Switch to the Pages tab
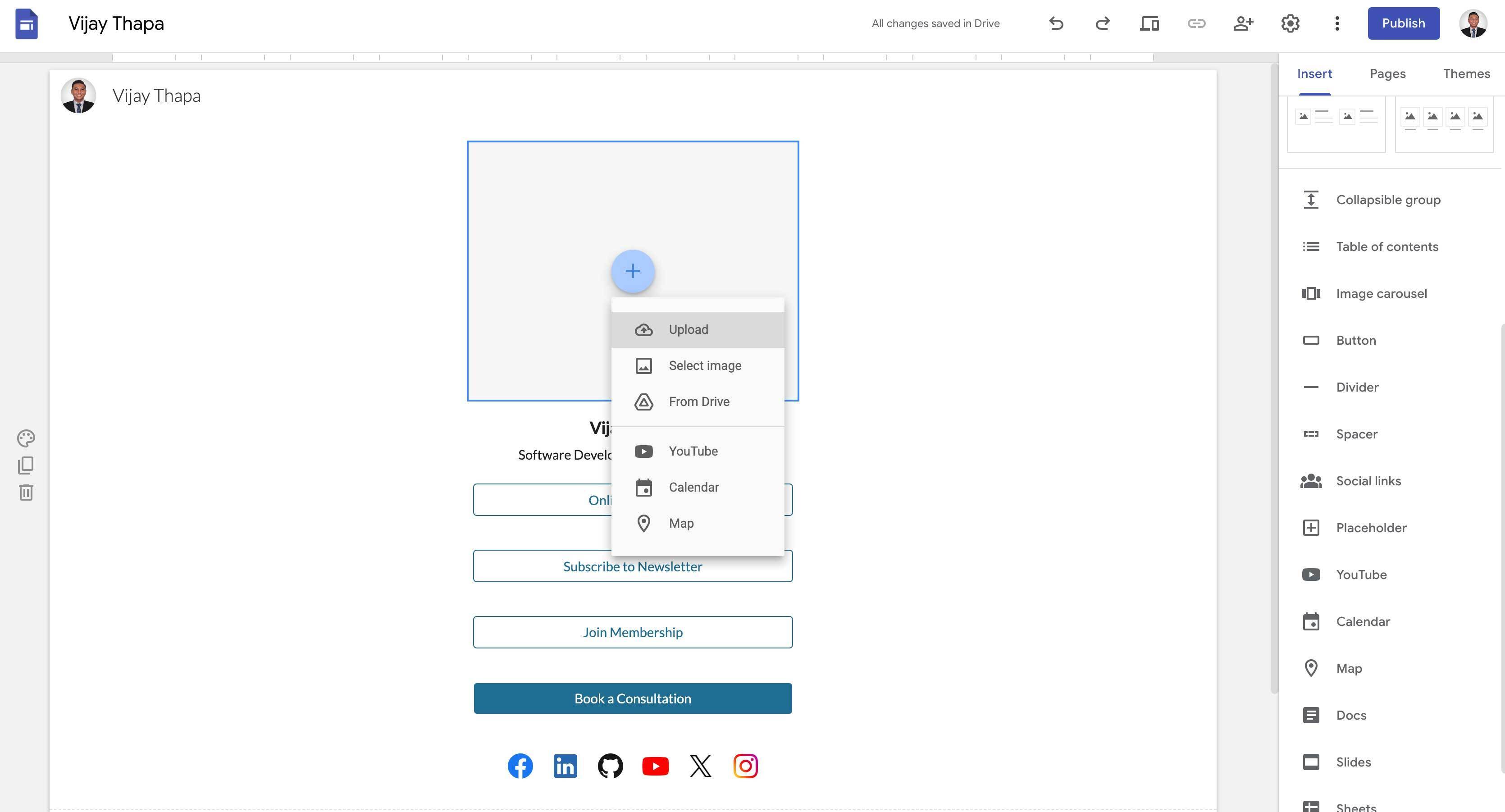This screenshot has height=812, width=1505. [1387, 73]
